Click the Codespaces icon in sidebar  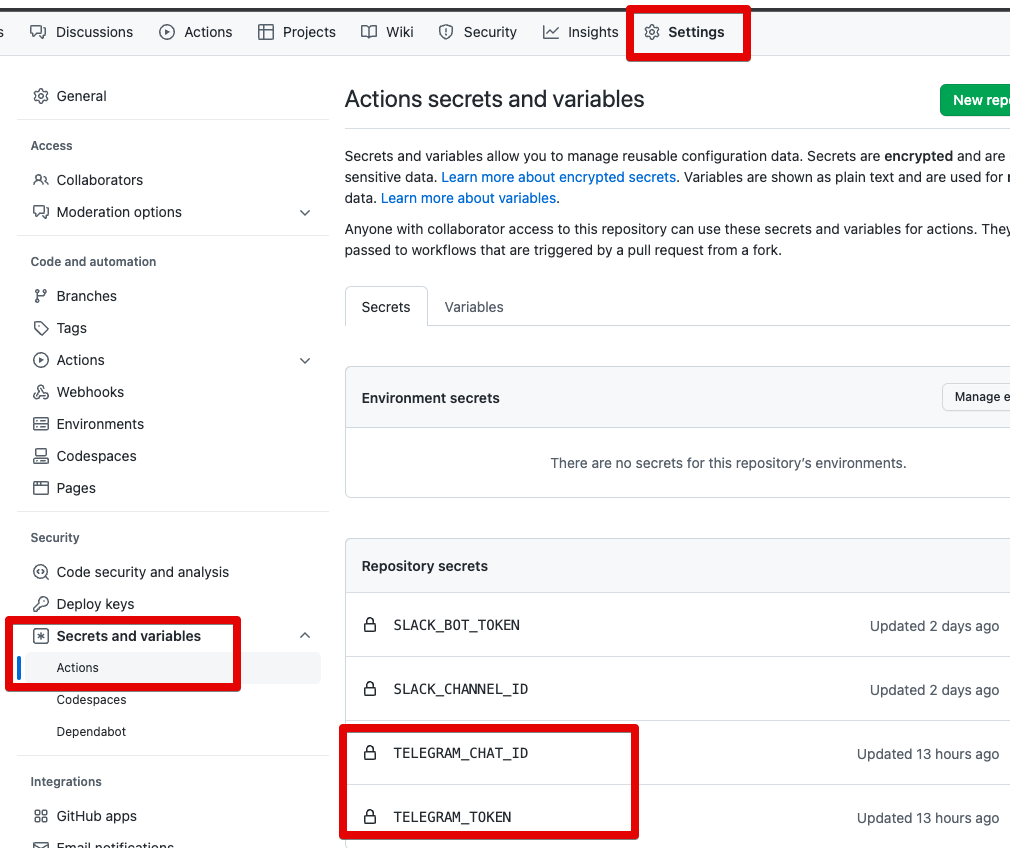point(41,456)
